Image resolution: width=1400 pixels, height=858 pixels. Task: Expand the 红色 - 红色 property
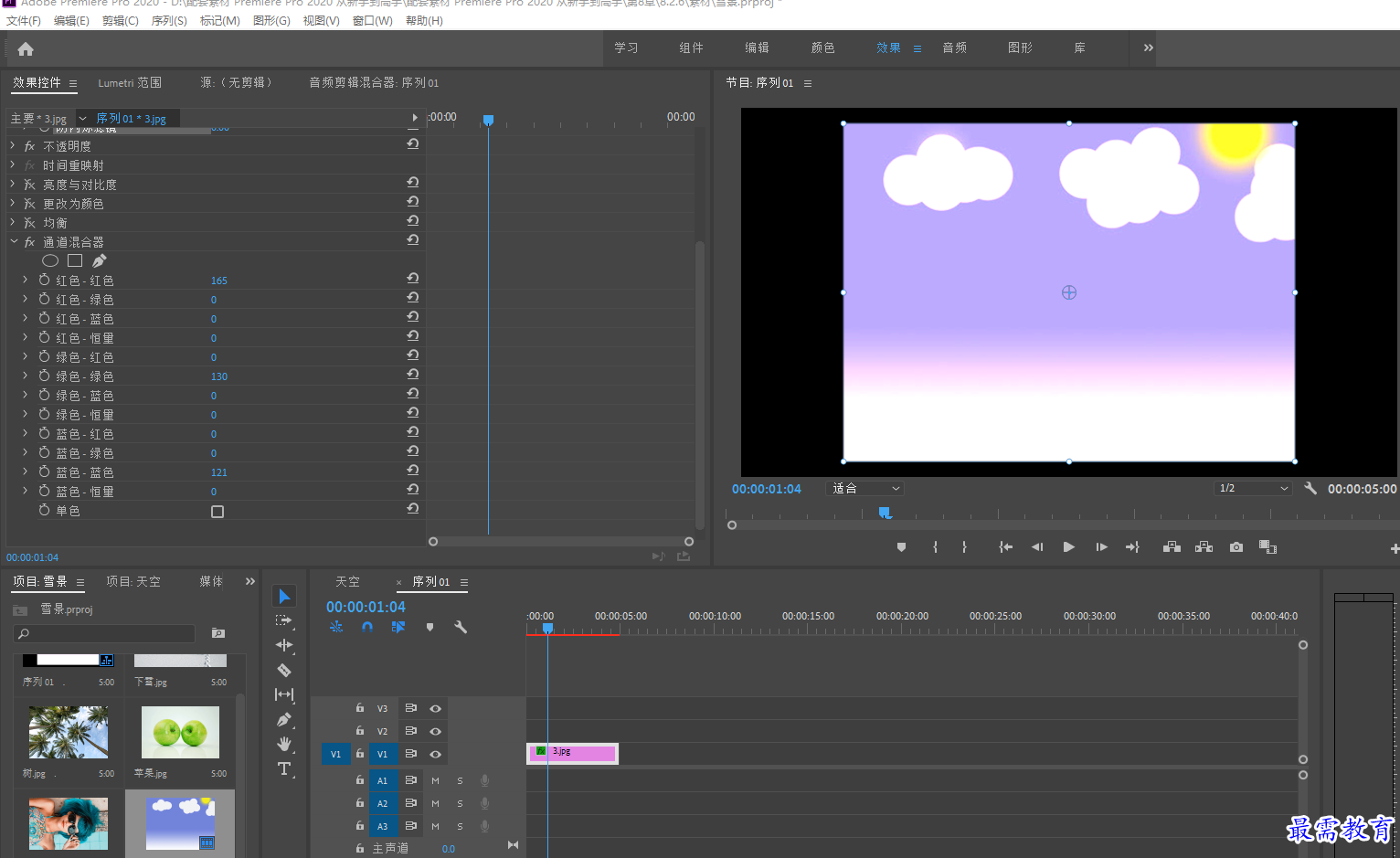tap(26, 280)
